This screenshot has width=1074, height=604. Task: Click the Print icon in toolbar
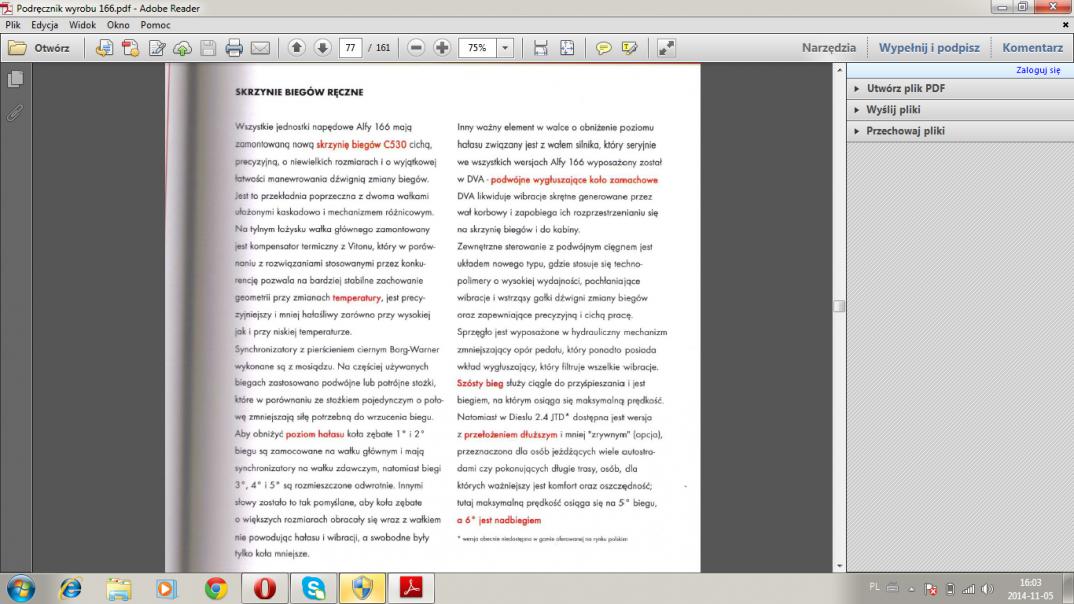(x=234, y=48)
